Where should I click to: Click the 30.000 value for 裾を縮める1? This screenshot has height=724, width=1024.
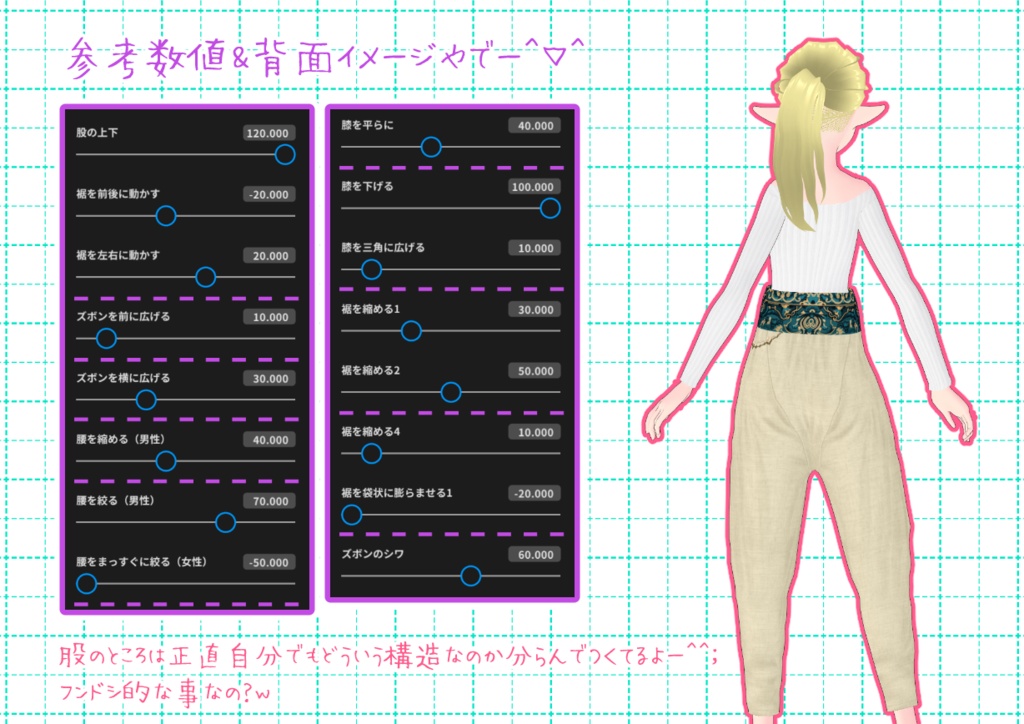coord(535,310)
